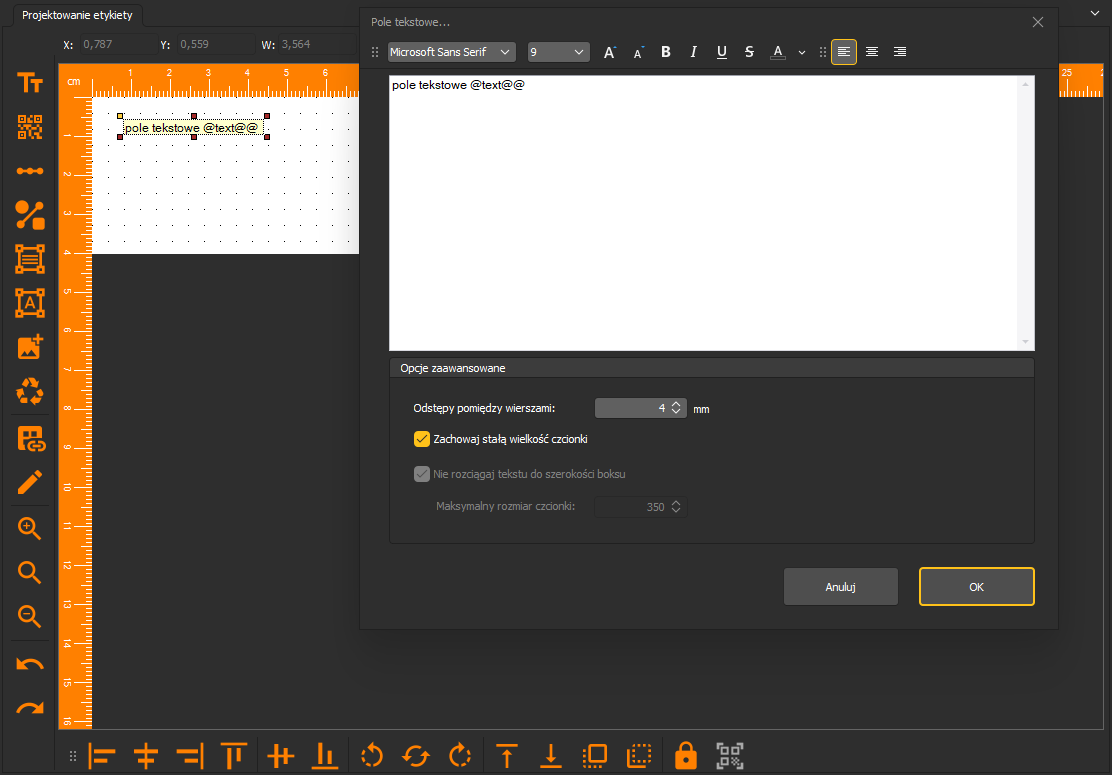Image resolution: width=1112 pixels, height=775 pixels.
Task: Click the X coordinate field
Action: [x=117, y=44]
